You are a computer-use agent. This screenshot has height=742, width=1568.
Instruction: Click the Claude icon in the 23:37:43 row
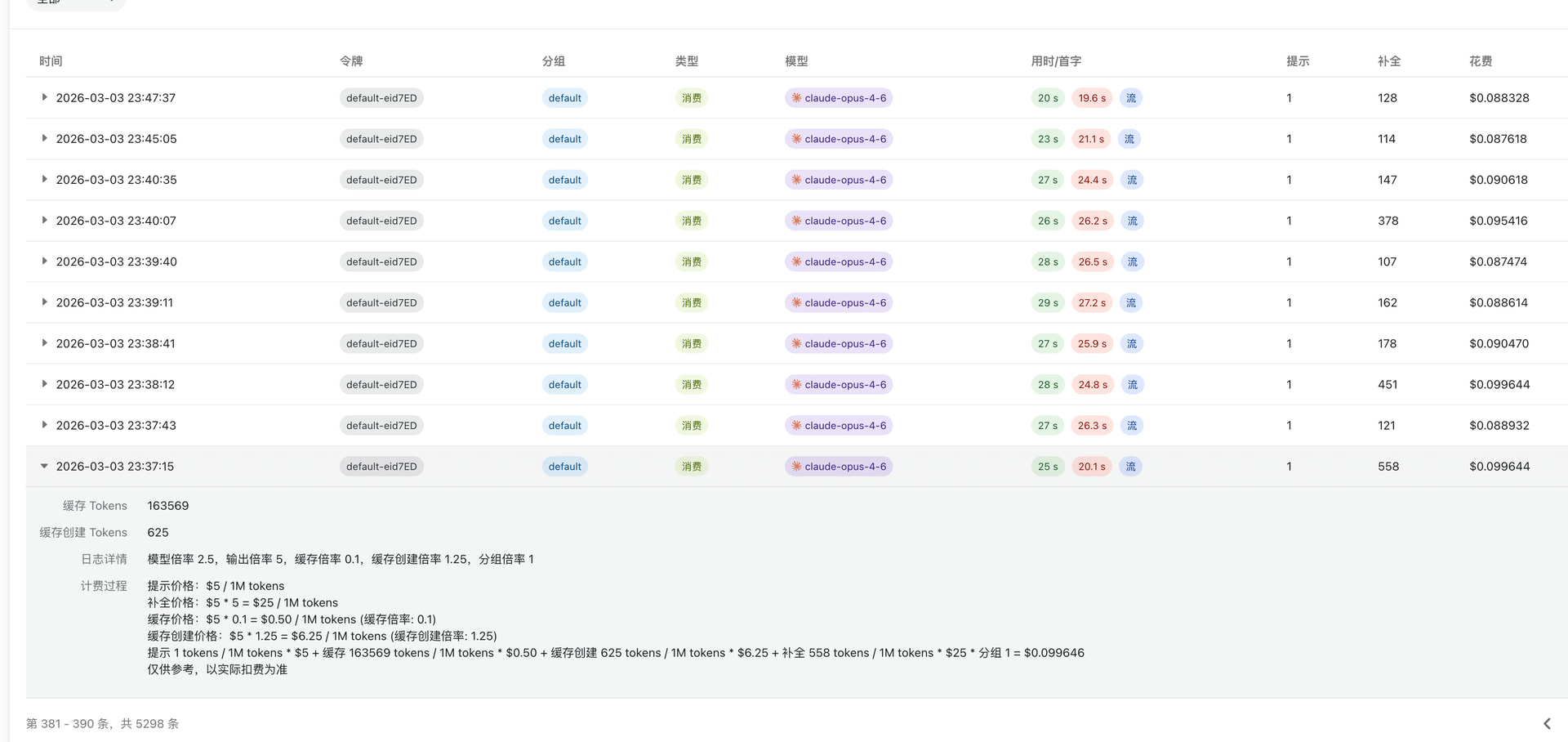pyautogui.click(x=796, y=425)
